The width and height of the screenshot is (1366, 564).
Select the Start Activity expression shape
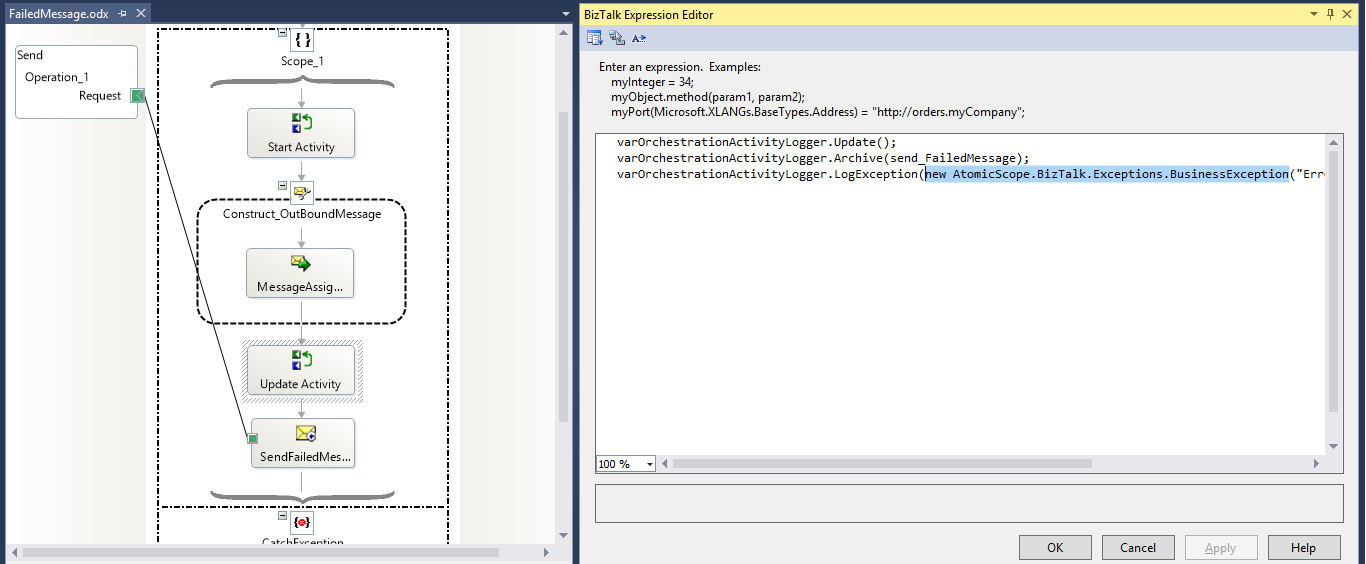point(301,133)
